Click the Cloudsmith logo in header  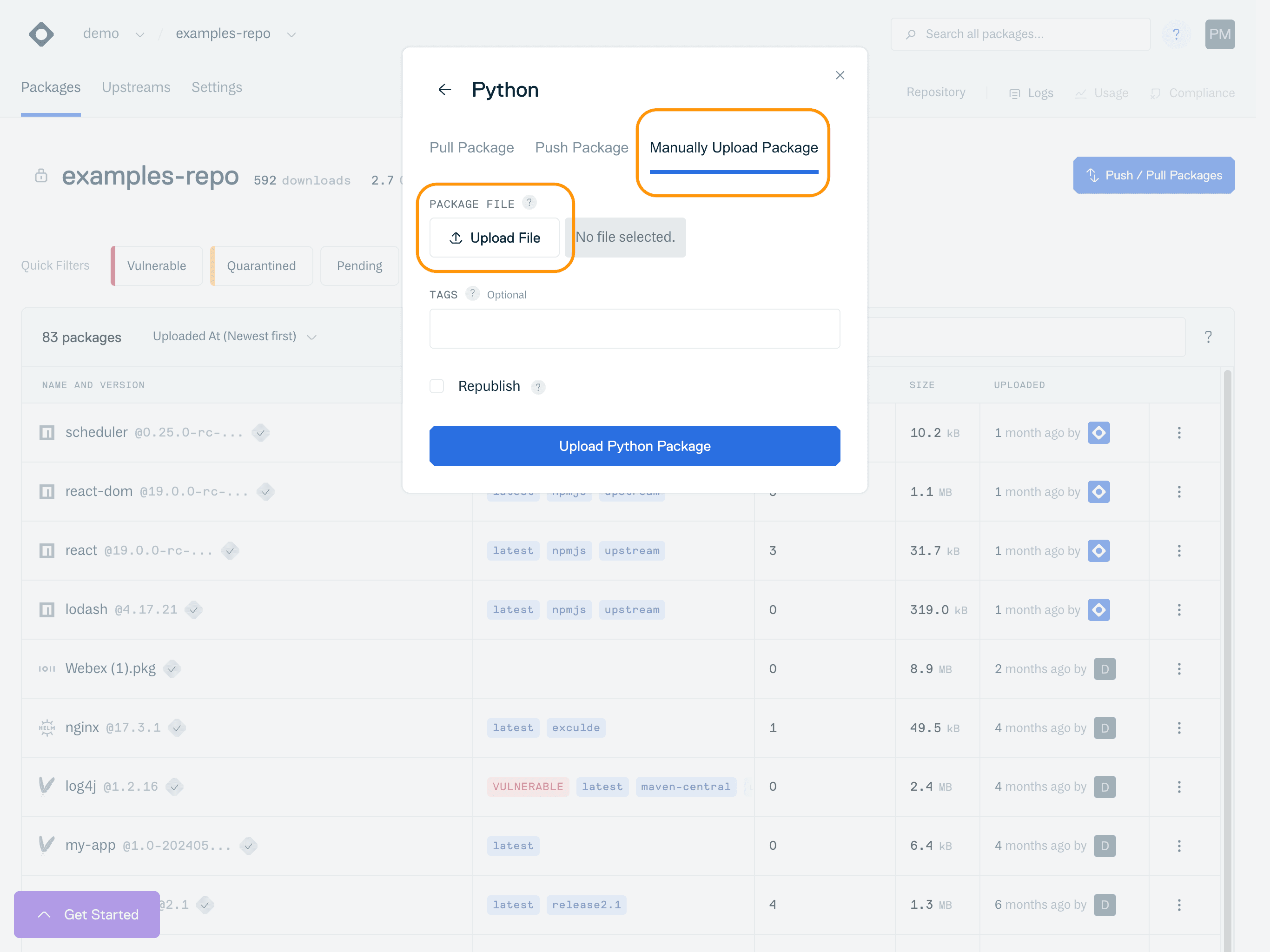click(x=41, y=34)
